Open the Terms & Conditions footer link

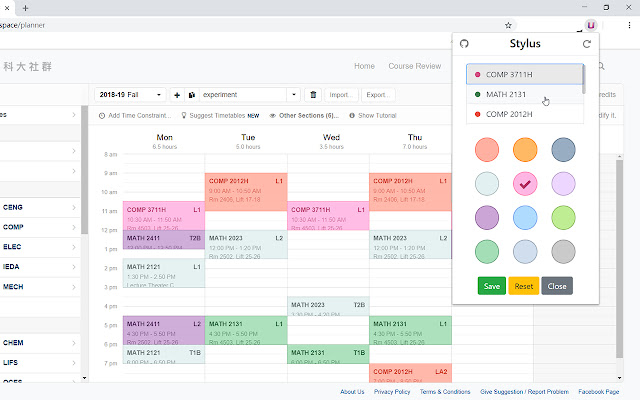pyautogui.click(x=445, y=392)
